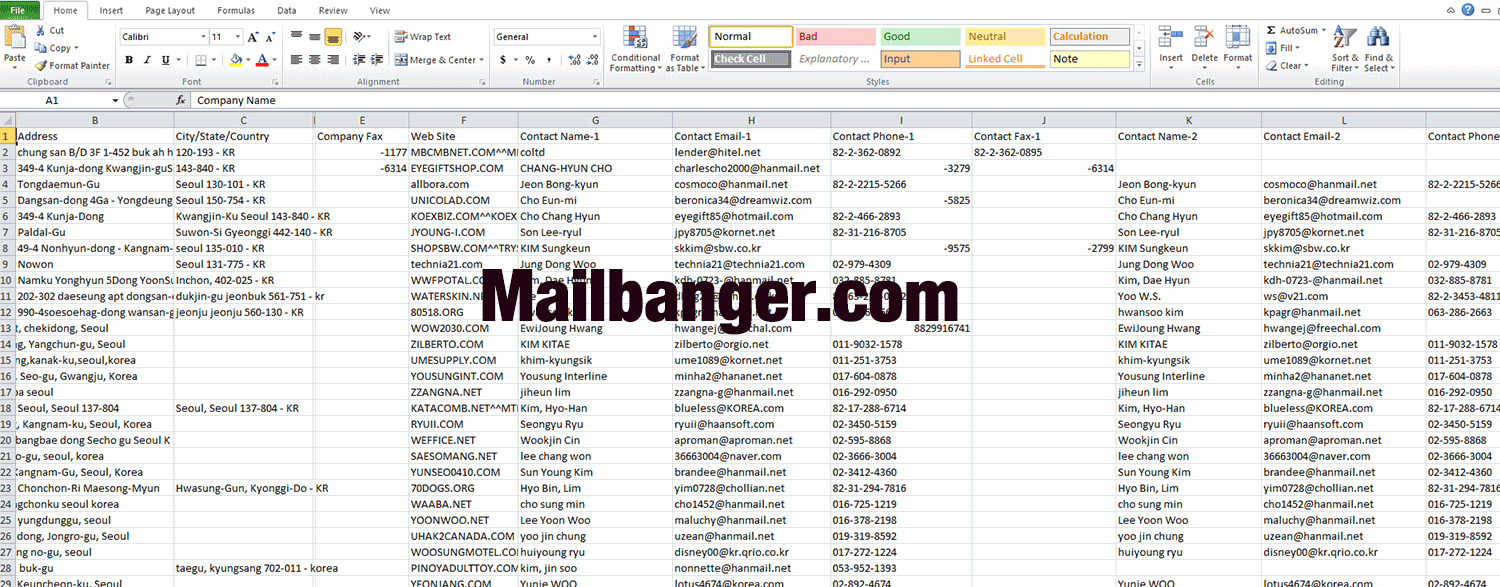
Task: Switch to the Insert ribbon tab
Action: [x=112, y=11]
